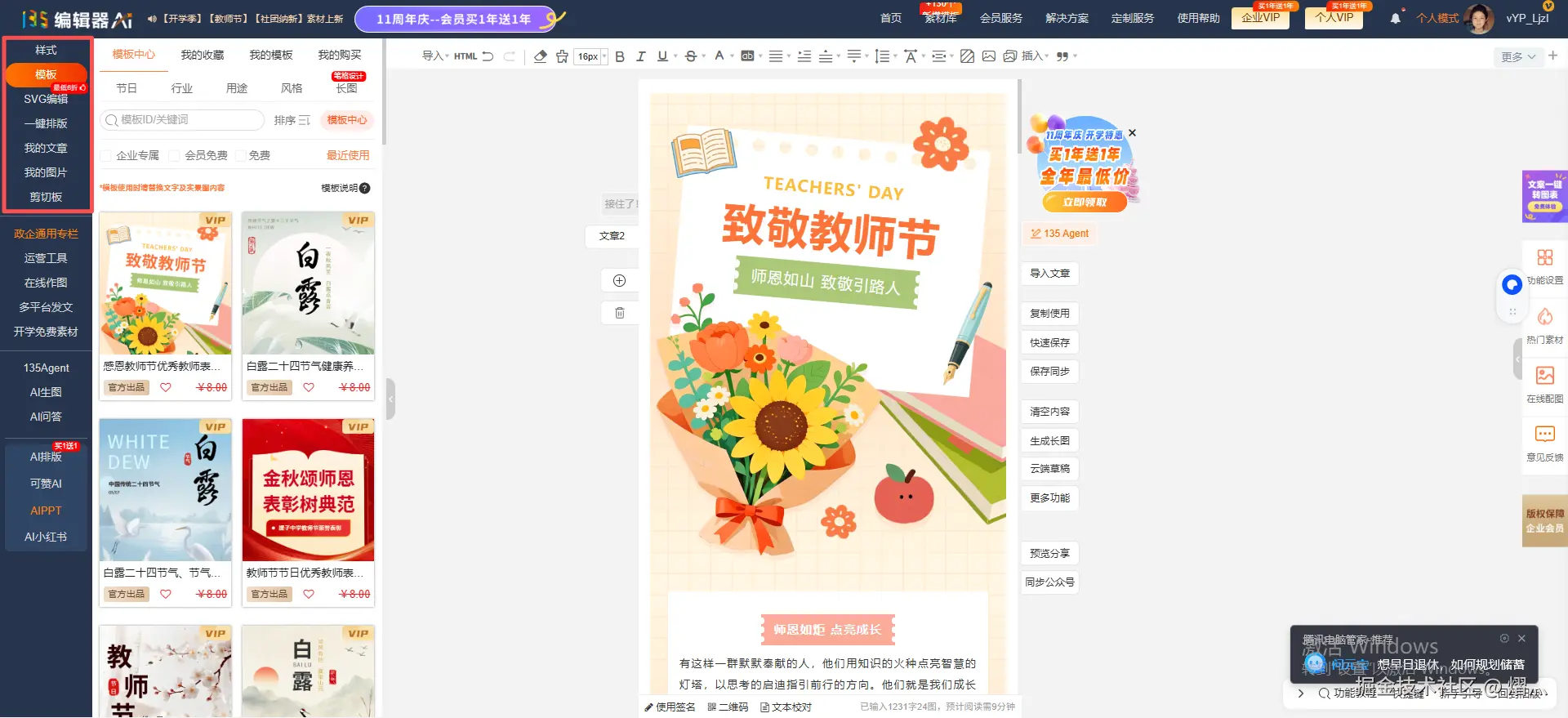Select the format painter brush icon

tap(562, 56)
